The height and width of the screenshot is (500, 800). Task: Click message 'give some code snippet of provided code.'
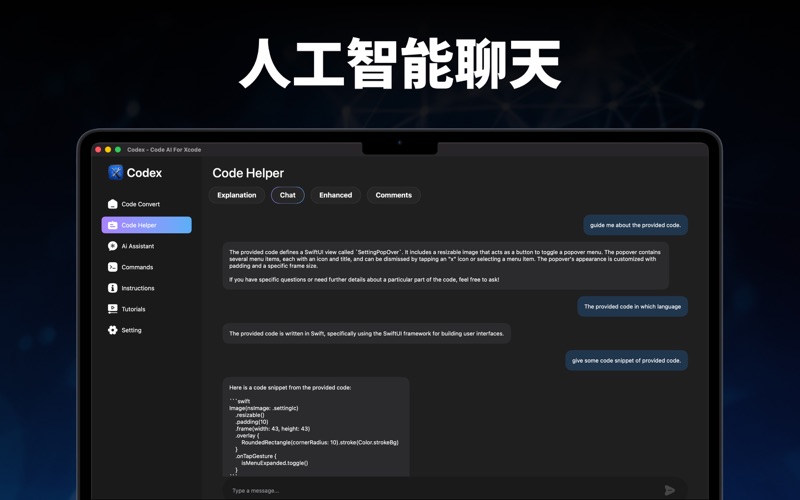(x=626, y=360)
